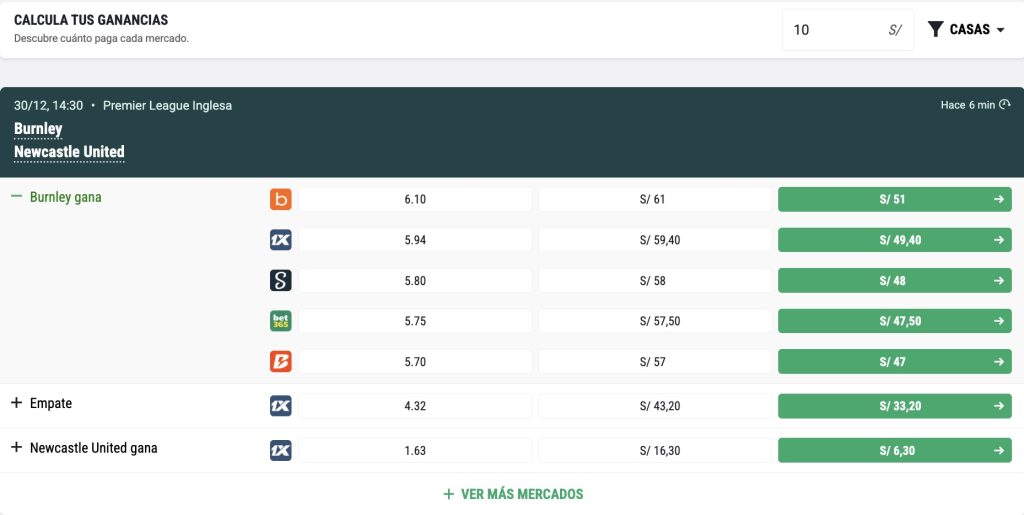Click the orange Betano logo beside 5.70
The width and height of the screenshot is (1024, 515).
(x=281, y=361)
